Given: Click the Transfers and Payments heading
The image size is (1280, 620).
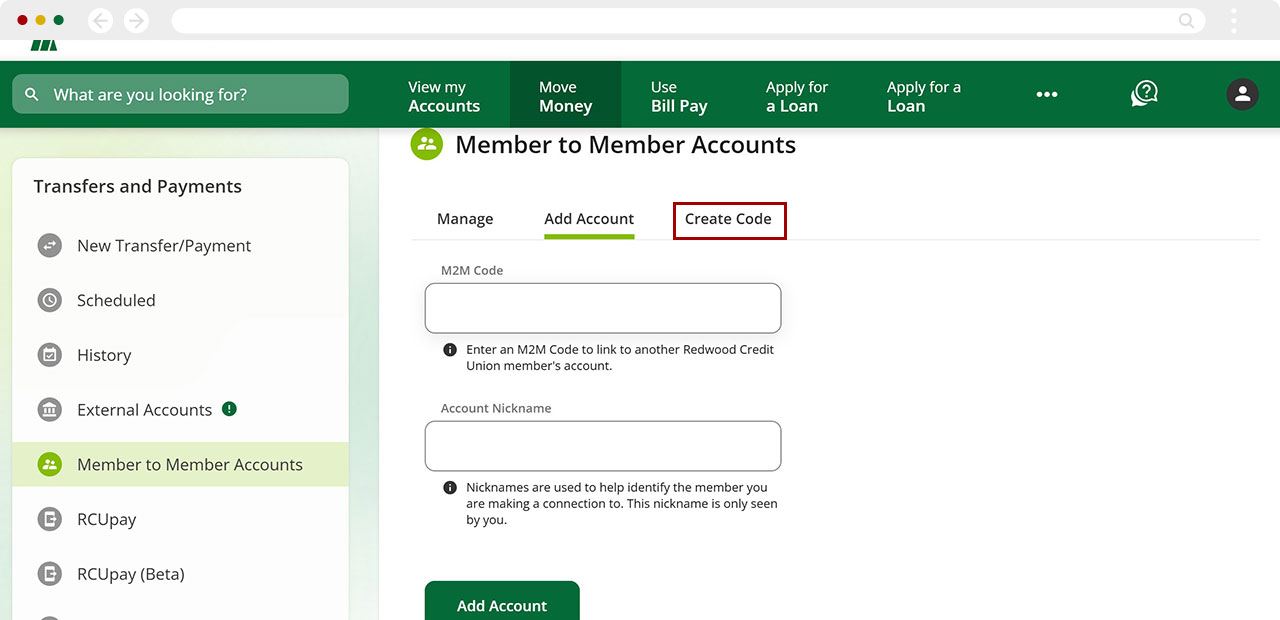Looking at the screenshot, I should point(138,186).
